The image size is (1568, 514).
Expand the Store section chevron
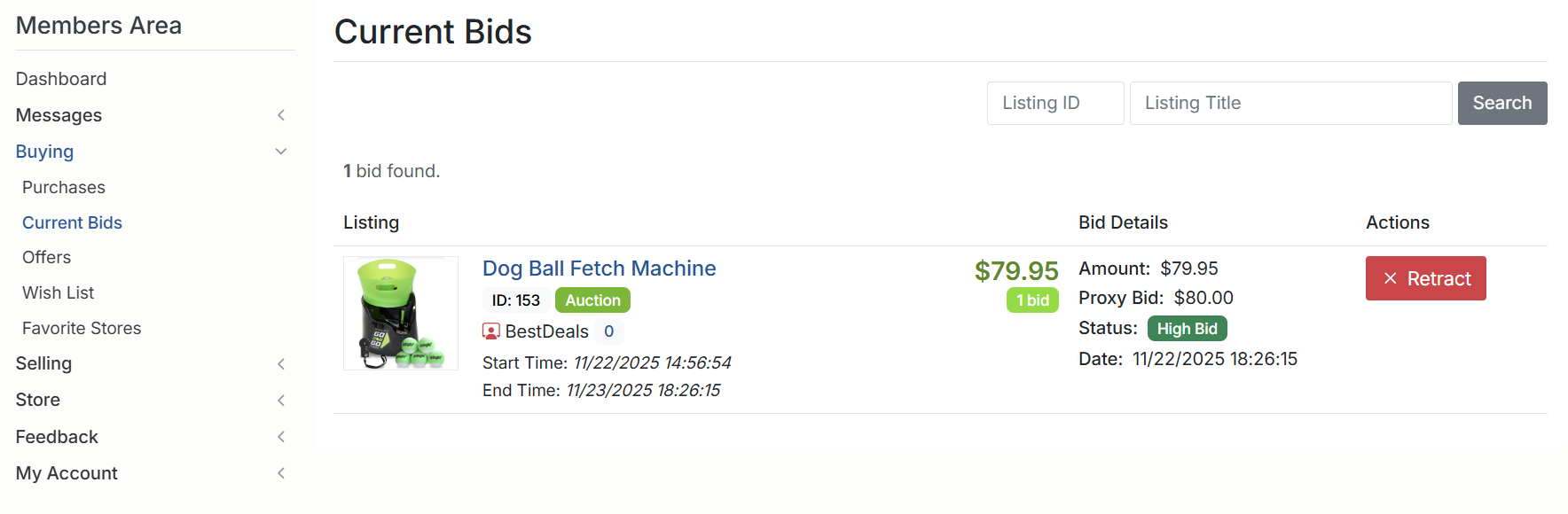[x=281, y=401]
